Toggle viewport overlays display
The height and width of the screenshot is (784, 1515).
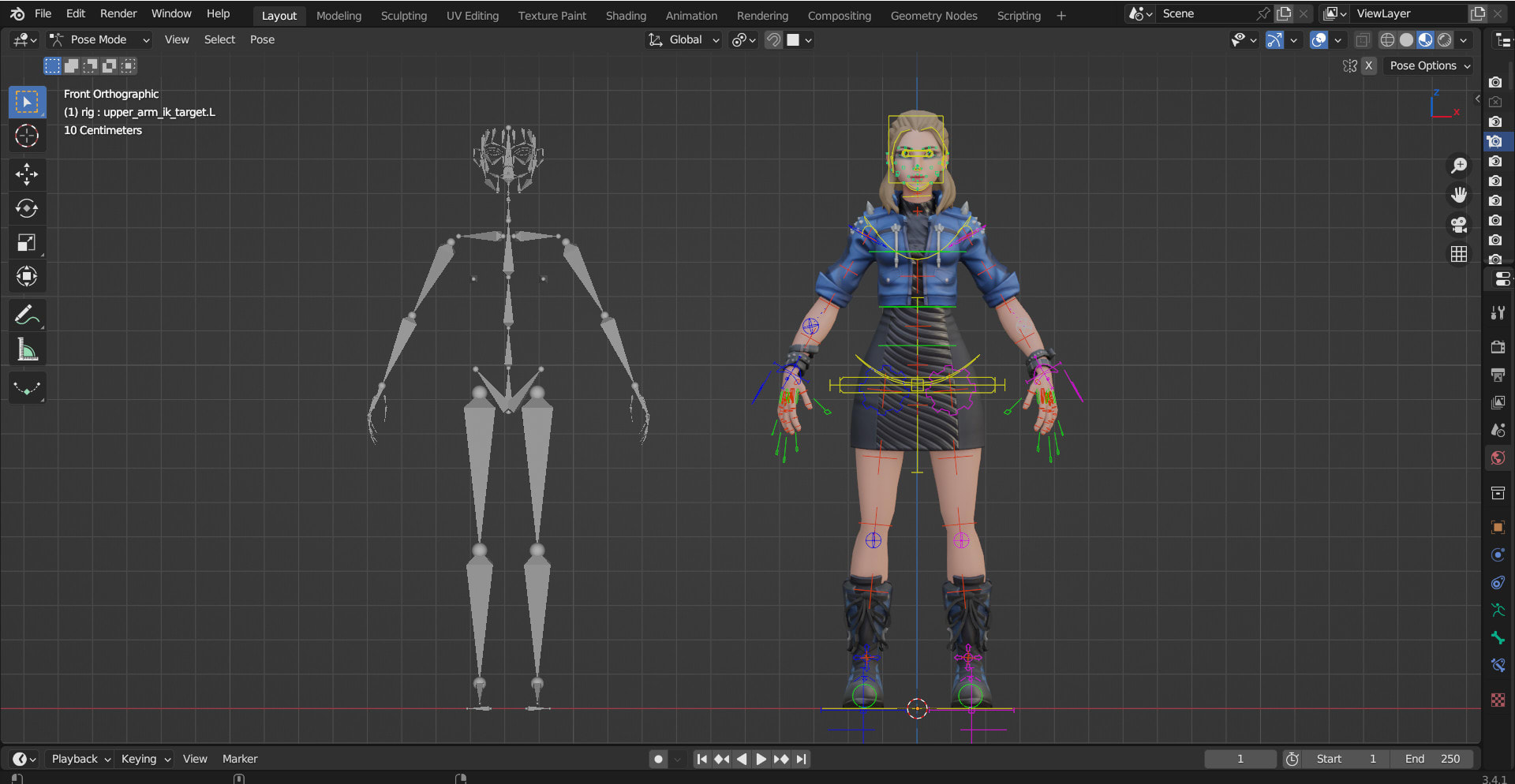point(1319,40)
